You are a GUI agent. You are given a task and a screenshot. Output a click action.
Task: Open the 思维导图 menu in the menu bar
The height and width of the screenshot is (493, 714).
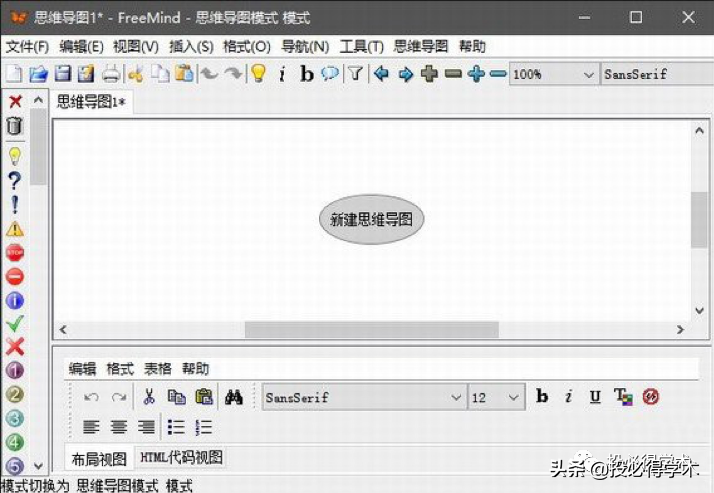pyautogui.click(x=421, y=46)
